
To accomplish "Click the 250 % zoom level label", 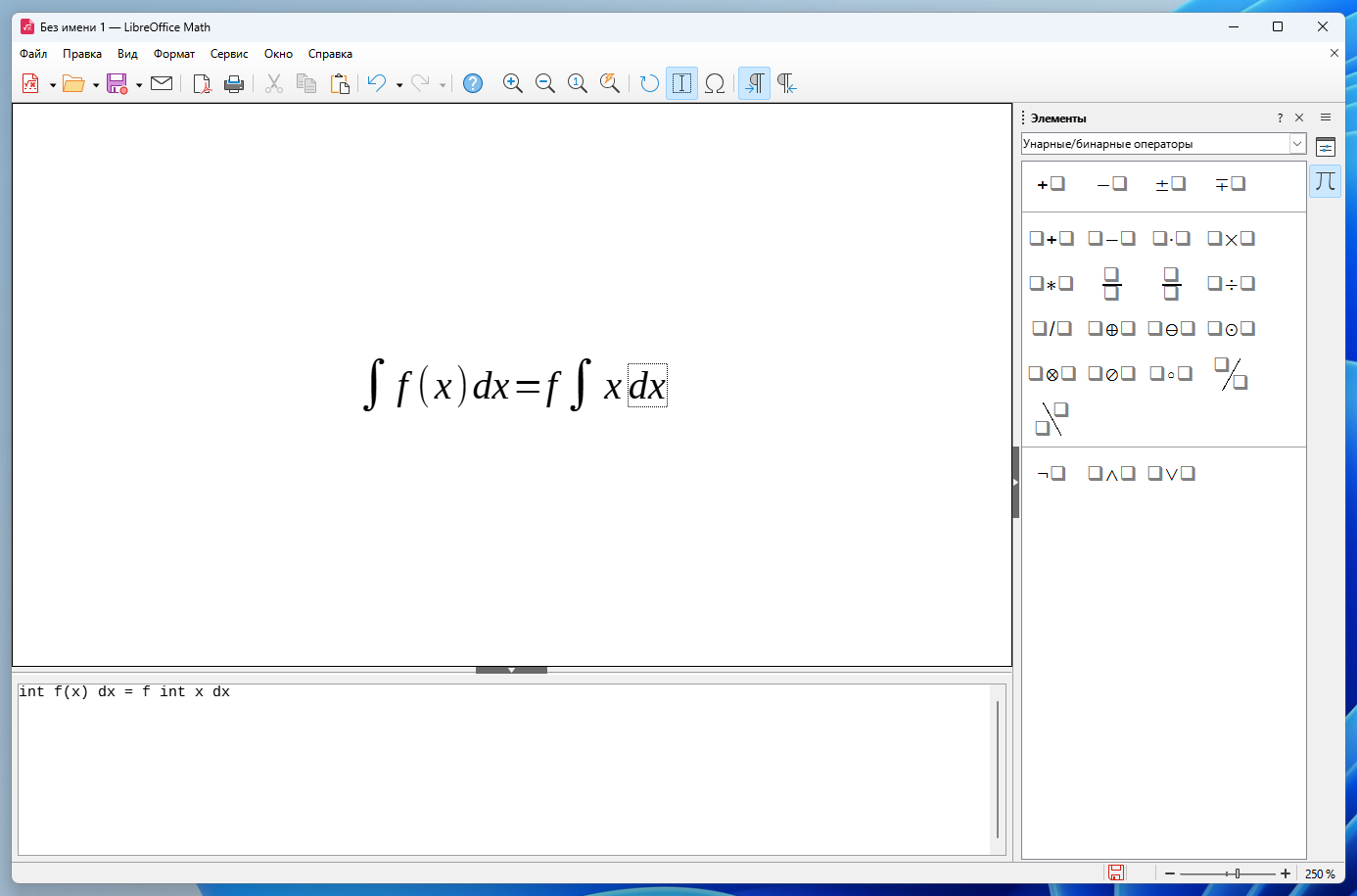I will tap(1320, 873).
